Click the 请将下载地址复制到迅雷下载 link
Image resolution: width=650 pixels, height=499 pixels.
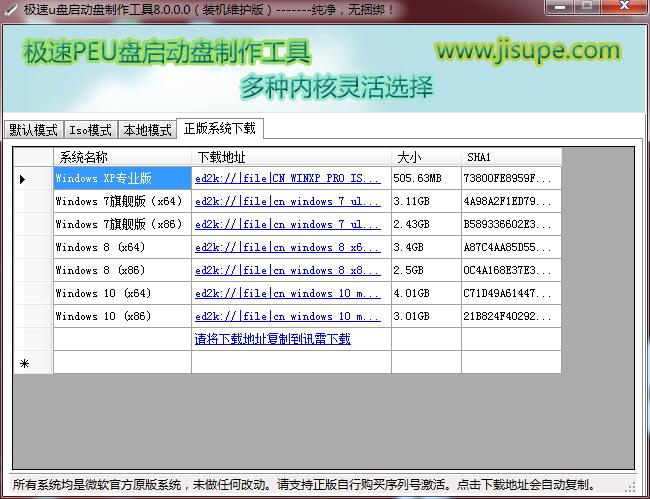(273, 339)
